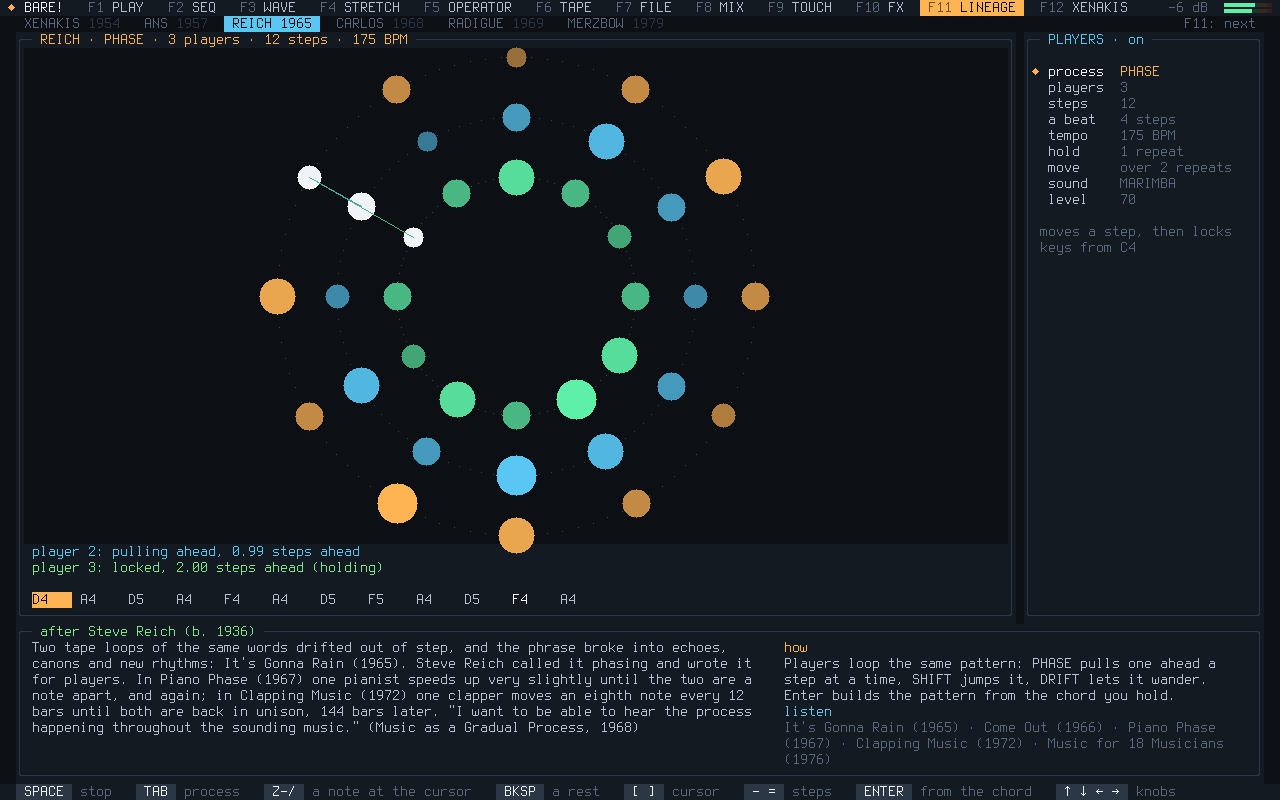Image resolution: width=1280 pixels, height=800 pixels.
Task: Click the sound MARIMBA value
Action: [x=1148, y=184]
